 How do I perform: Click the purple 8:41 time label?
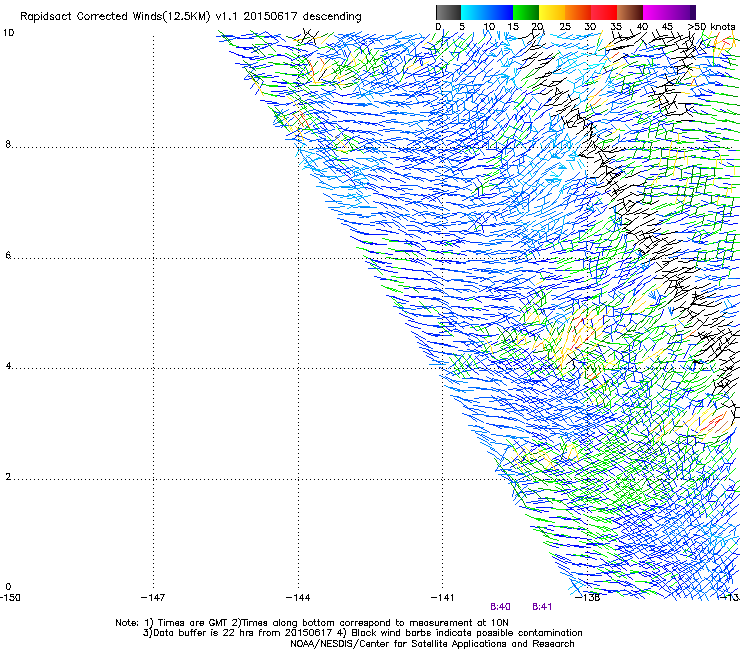[542, 607]
